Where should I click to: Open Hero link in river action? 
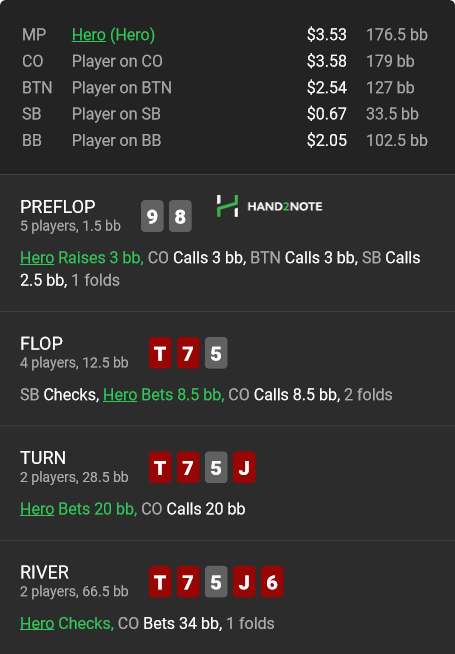(37, 623)
